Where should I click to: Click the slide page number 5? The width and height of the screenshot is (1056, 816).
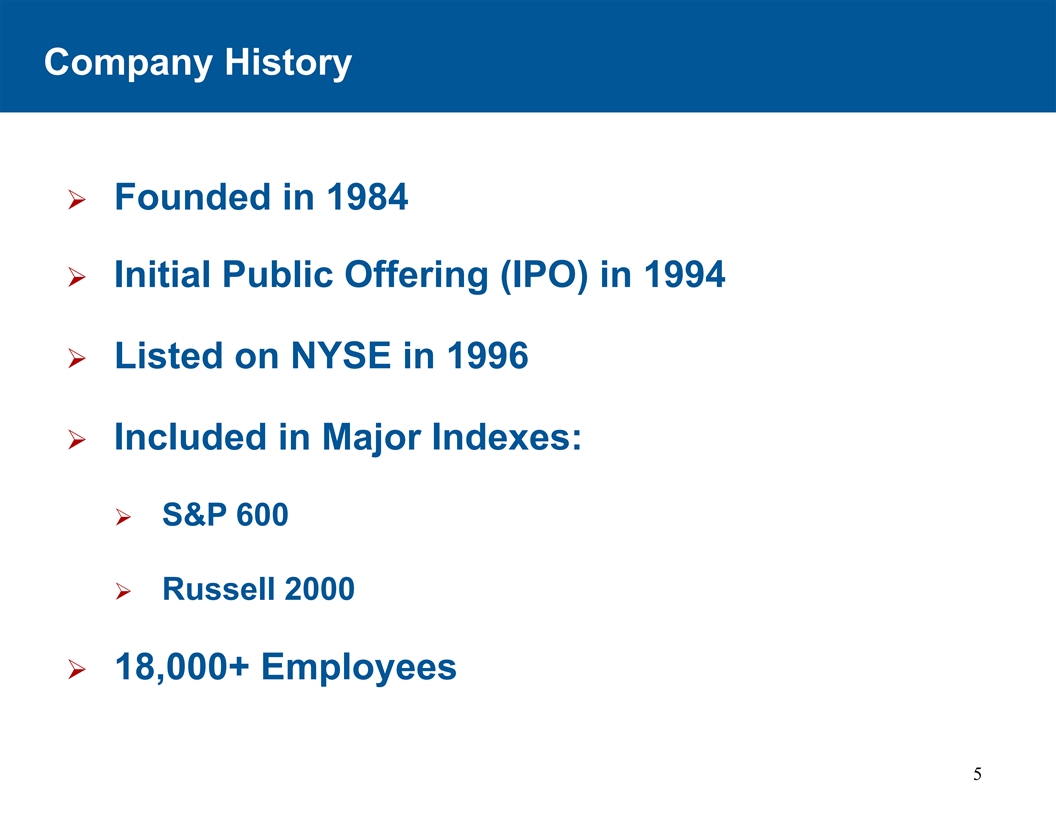(977, 773)
